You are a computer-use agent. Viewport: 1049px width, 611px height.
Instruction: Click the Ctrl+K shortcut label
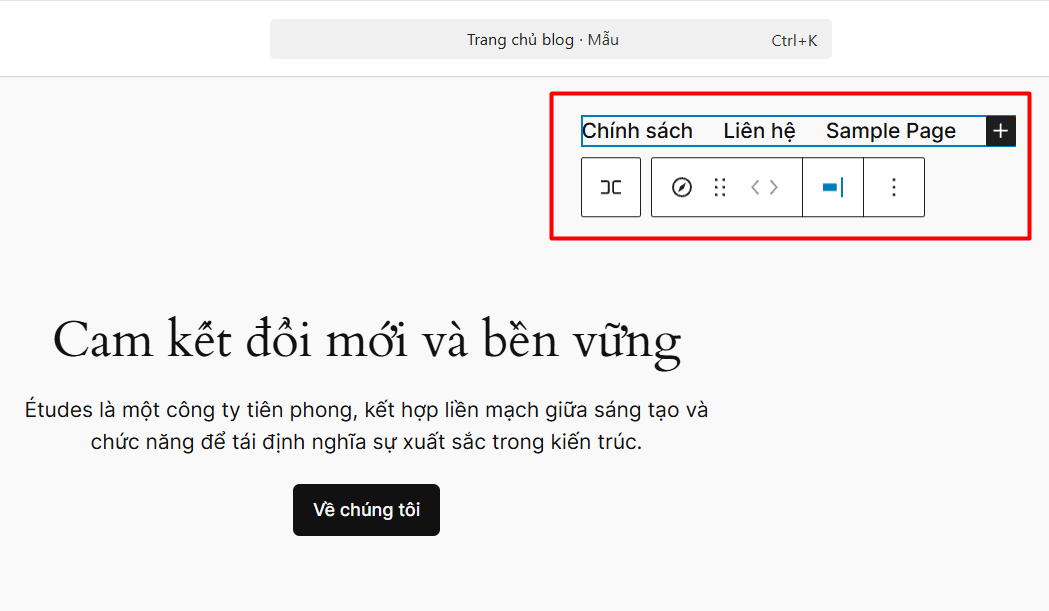pos(793,39)
